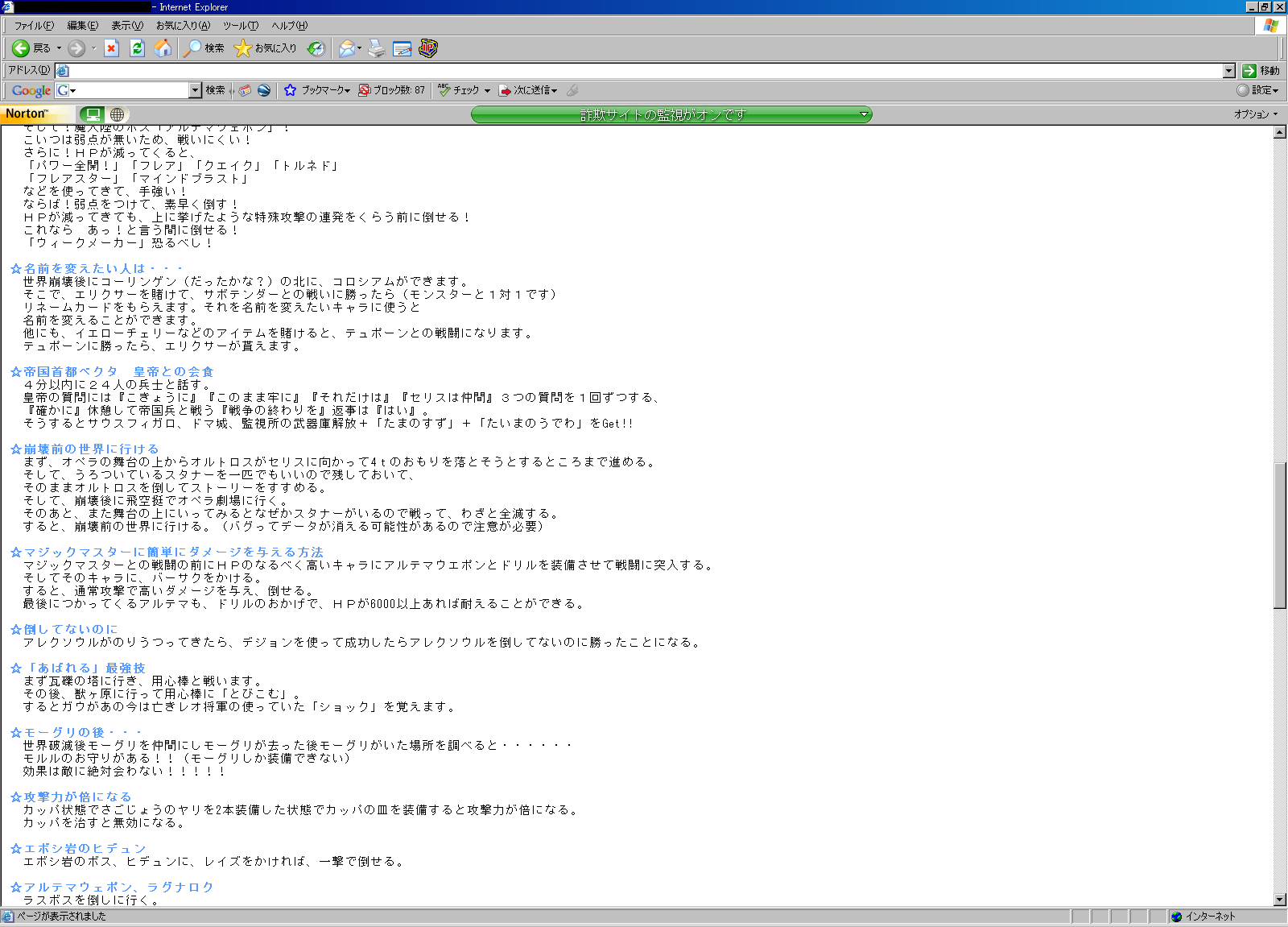1288x927 pixels.
Task: Click the Google toolbar news card icon
Action: coord(245,90)
